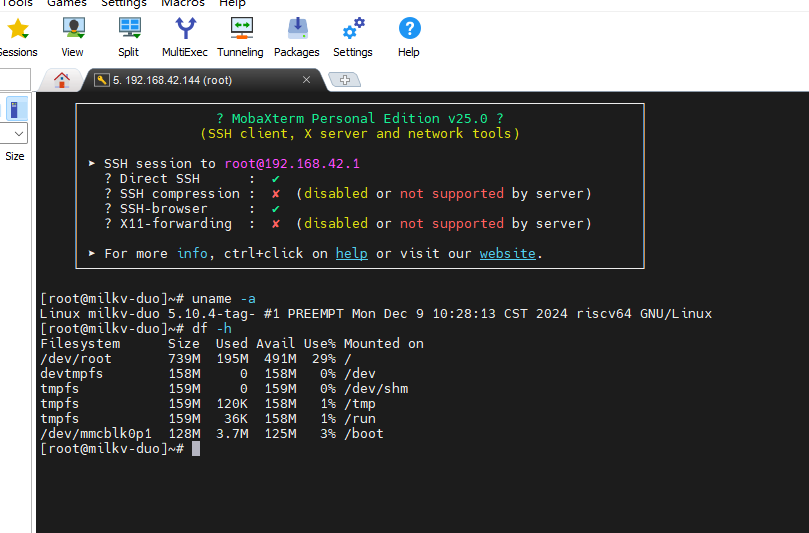This screenshot has width=809, height=533.
Task: Open the Settings menu in menu bar
Action: 123,4
